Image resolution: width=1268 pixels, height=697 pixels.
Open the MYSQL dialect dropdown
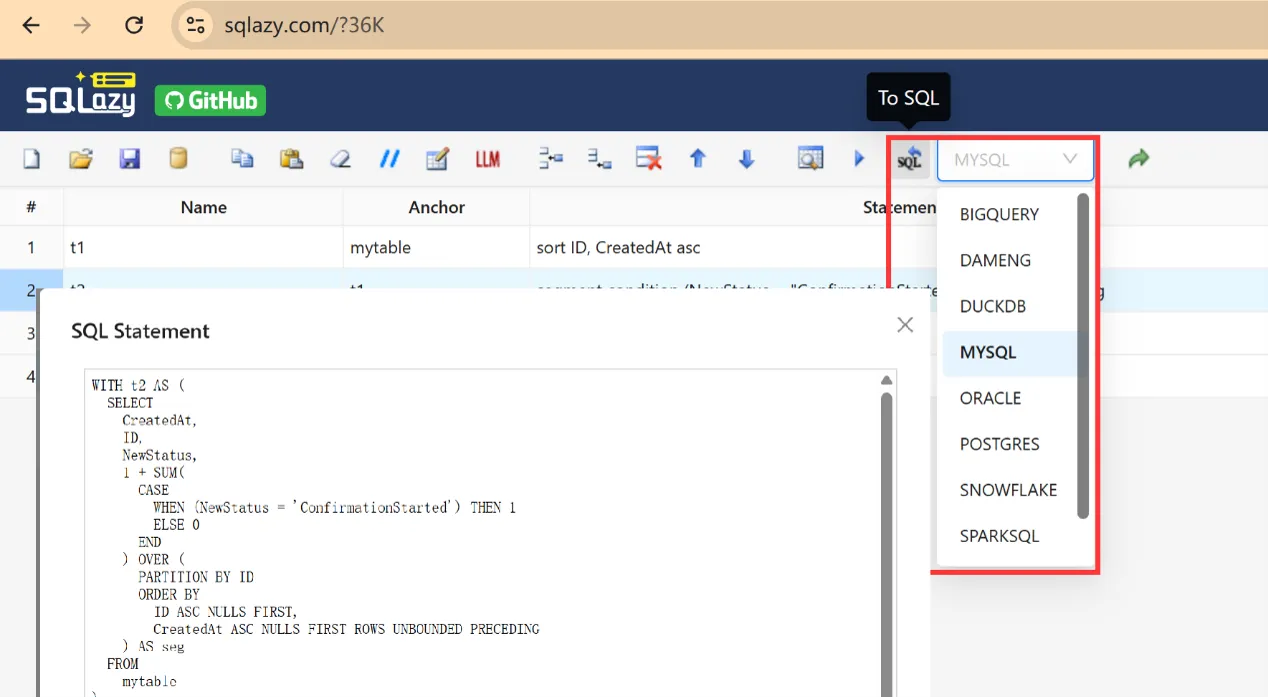point(1015,159)
